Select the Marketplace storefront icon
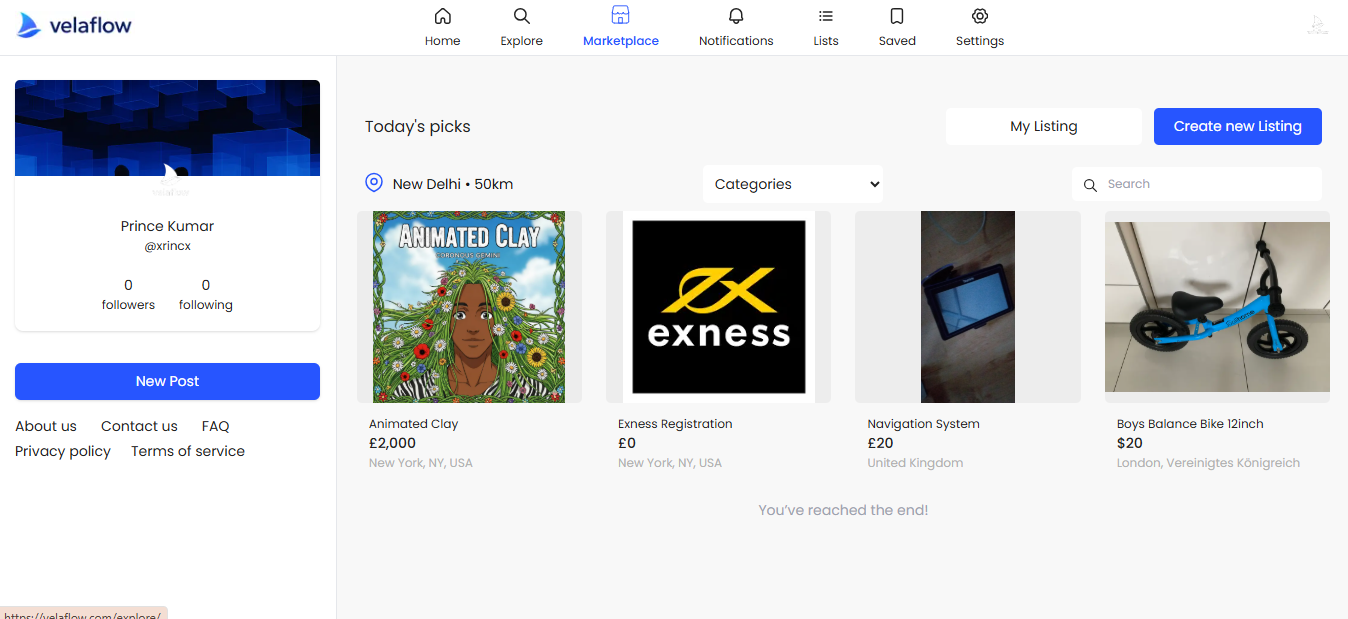 620,16
